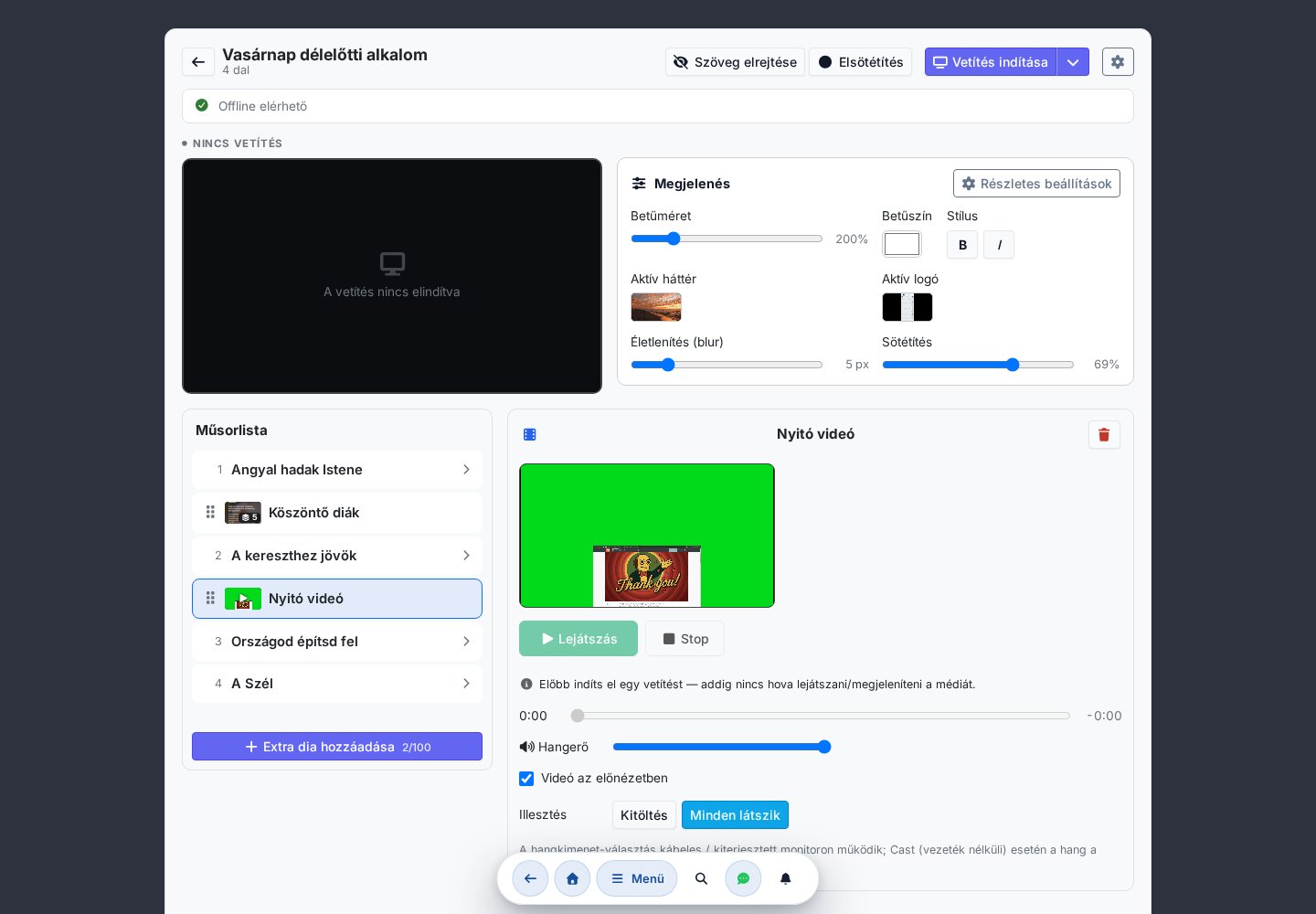Toggle italic style I button

point(999,245)
